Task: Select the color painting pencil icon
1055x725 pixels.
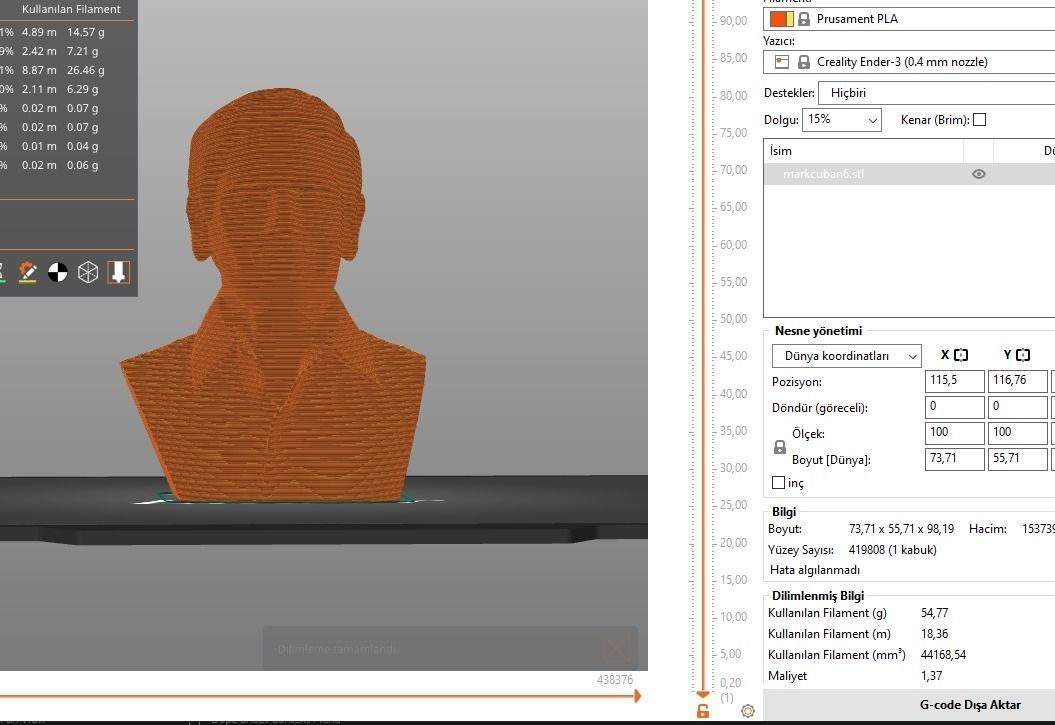Action: 28,272
